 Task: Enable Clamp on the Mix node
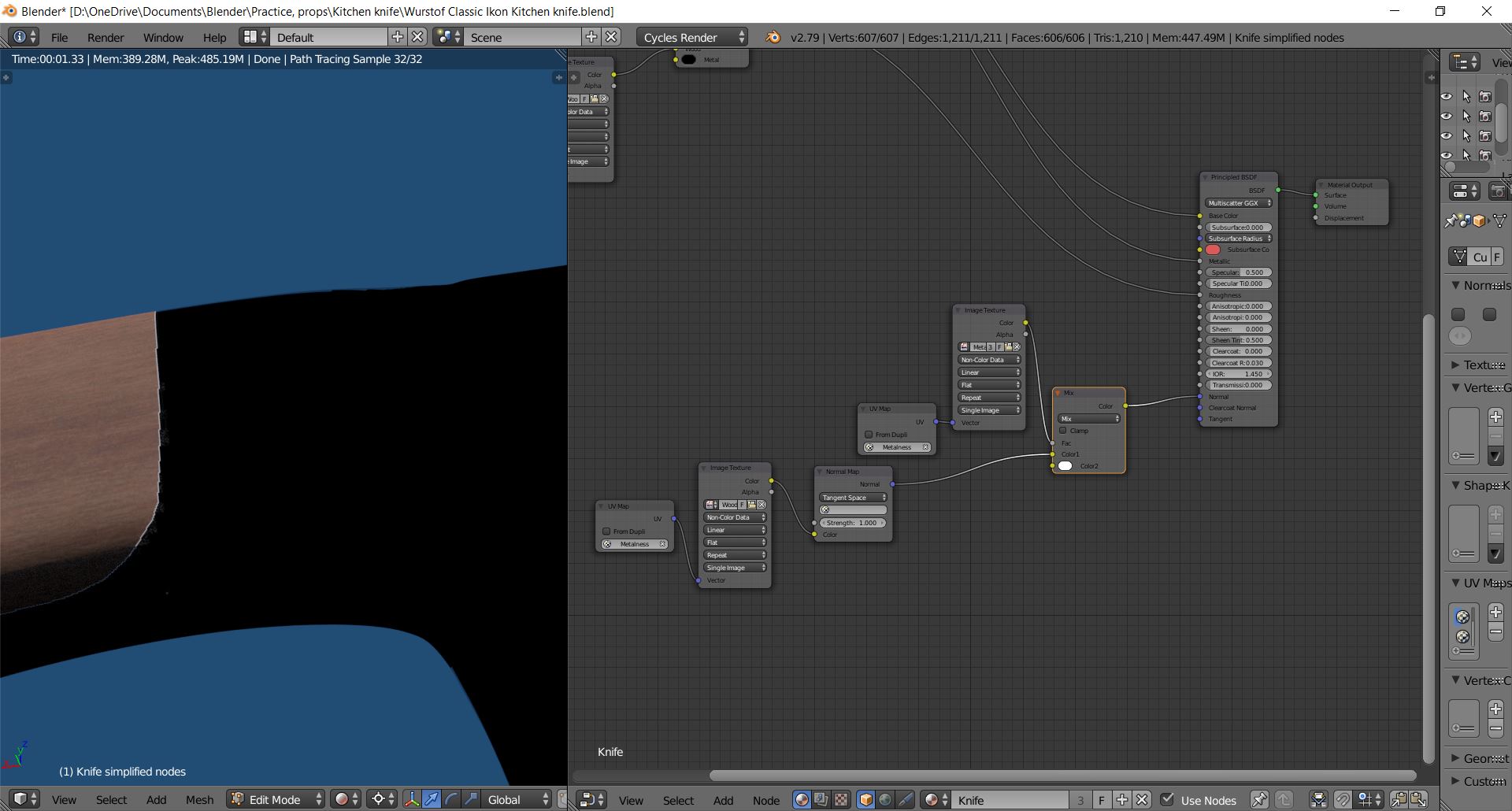[x=1063, y=431]
